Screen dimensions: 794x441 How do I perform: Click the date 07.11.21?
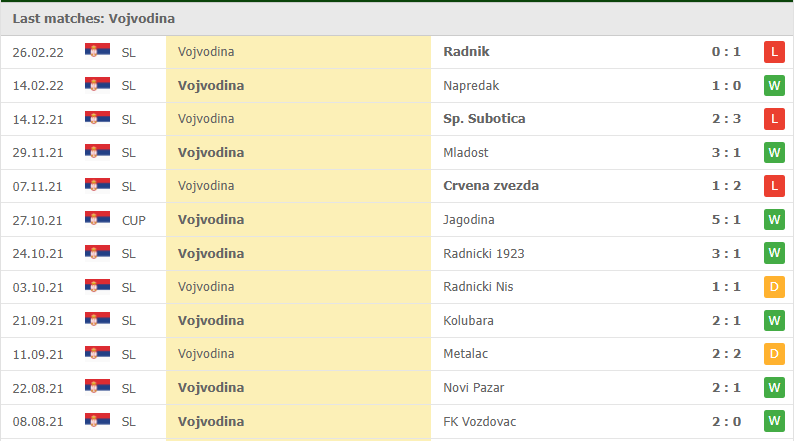click(x=38, y=187)
